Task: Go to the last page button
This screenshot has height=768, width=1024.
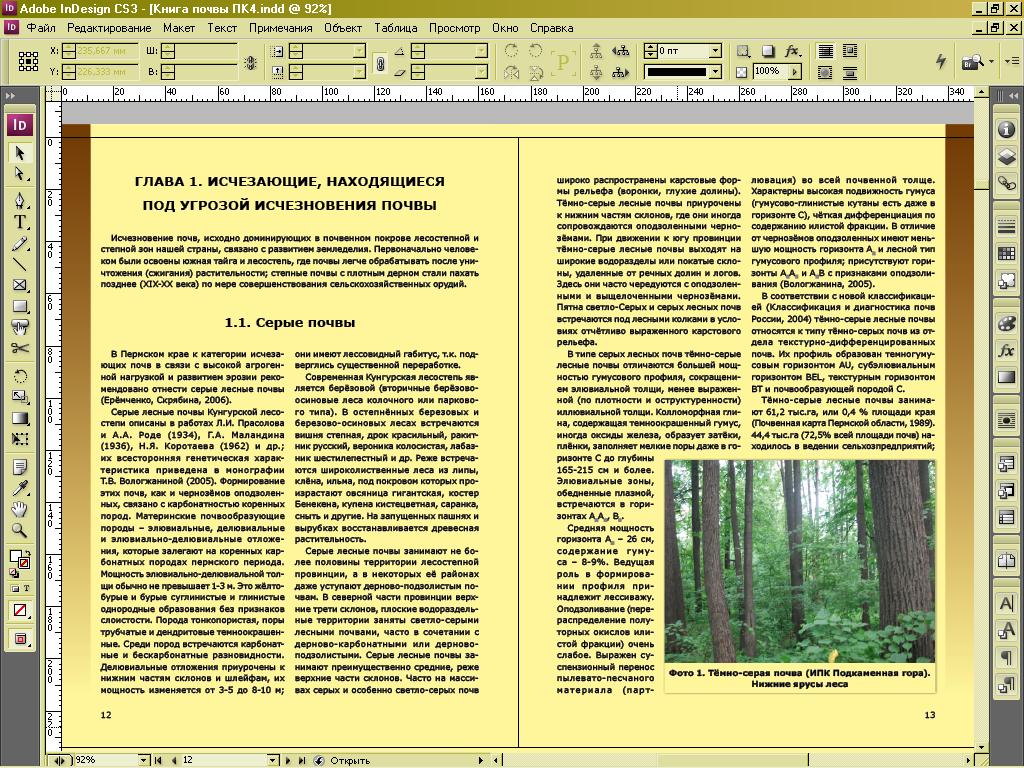Action: pyautogui.click(x=302, y=760)
